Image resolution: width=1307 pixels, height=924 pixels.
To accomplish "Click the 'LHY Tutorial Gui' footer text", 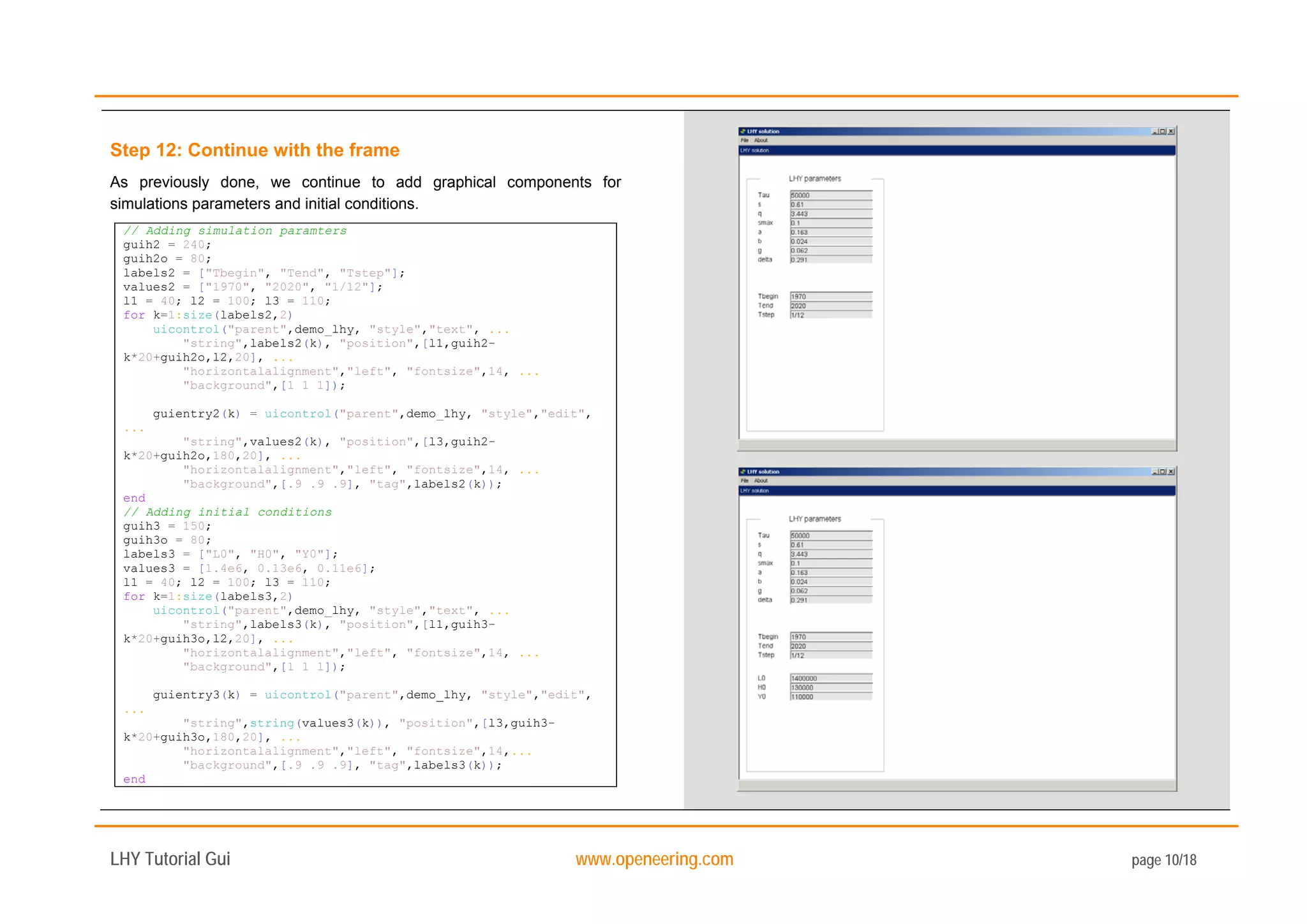I will [x=170, y=859].
